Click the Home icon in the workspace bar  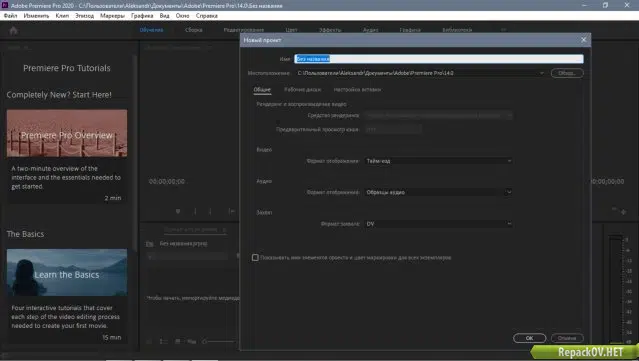[x=13, y=31]
